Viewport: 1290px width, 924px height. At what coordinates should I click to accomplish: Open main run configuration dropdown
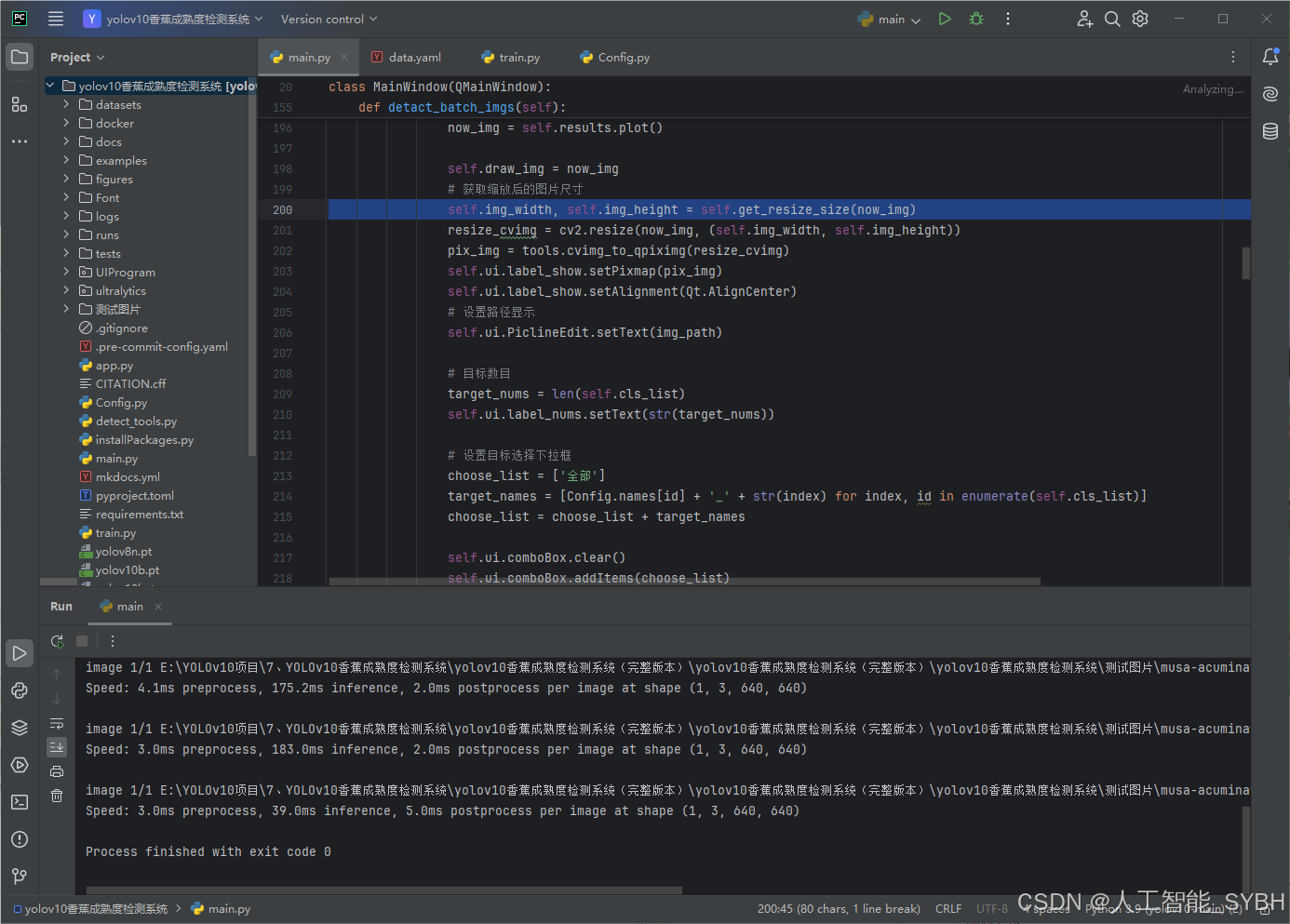point(890,19)
